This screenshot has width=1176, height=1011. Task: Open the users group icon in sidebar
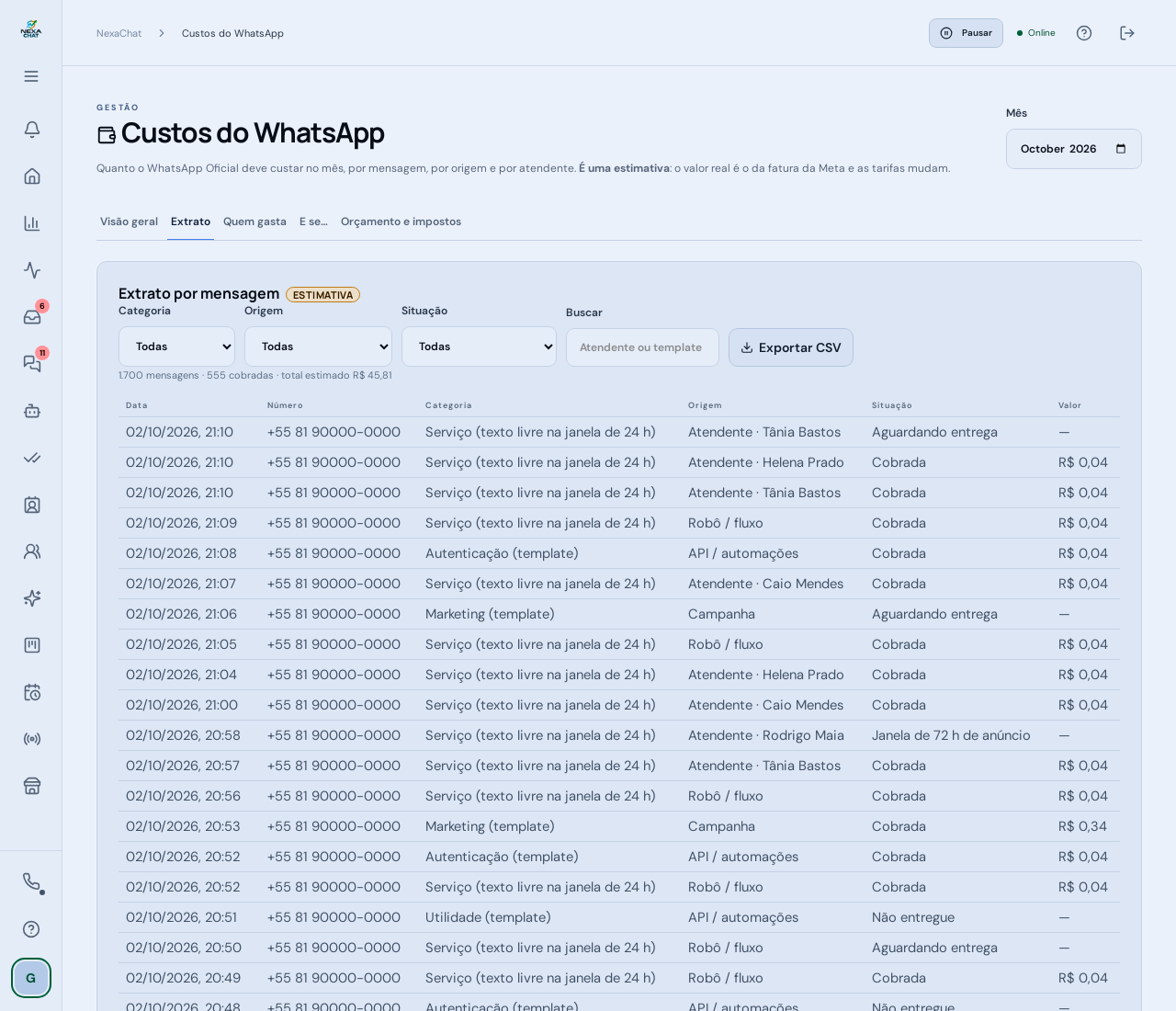point(32,551)
